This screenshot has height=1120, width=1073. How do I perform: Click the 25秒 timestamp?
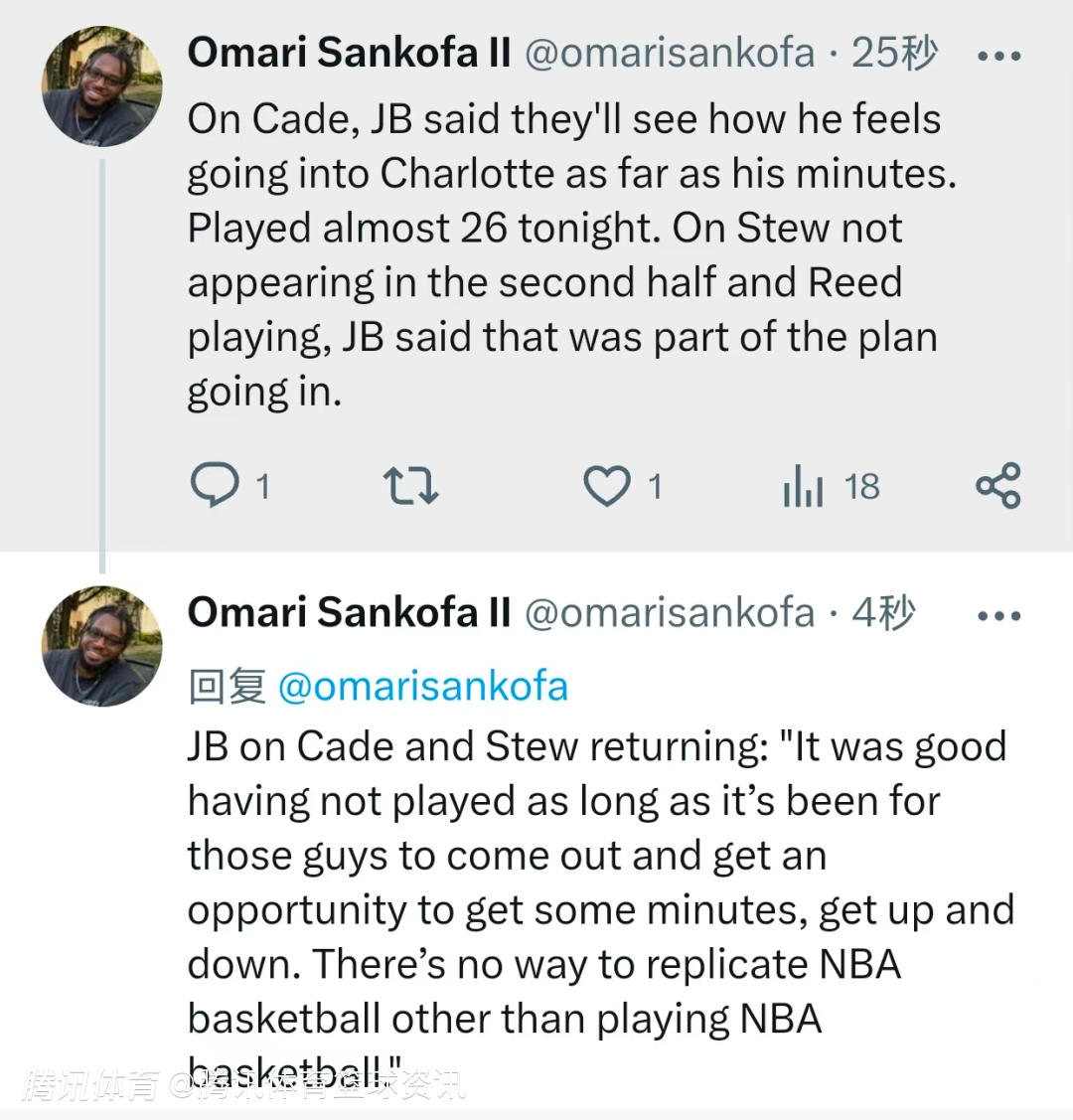click(x=894, y=53)
